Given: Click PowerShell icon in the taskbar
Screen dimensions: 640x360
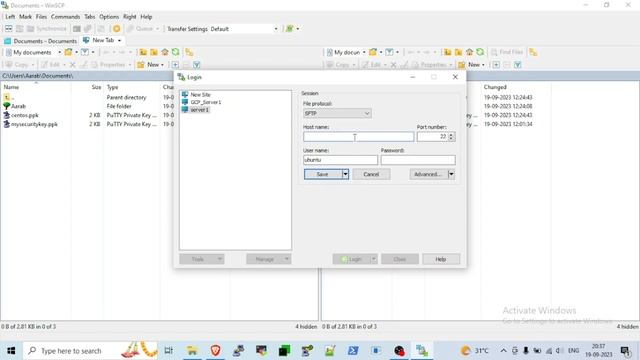Looking at the screenshot, I should click(x=353, y=350).
